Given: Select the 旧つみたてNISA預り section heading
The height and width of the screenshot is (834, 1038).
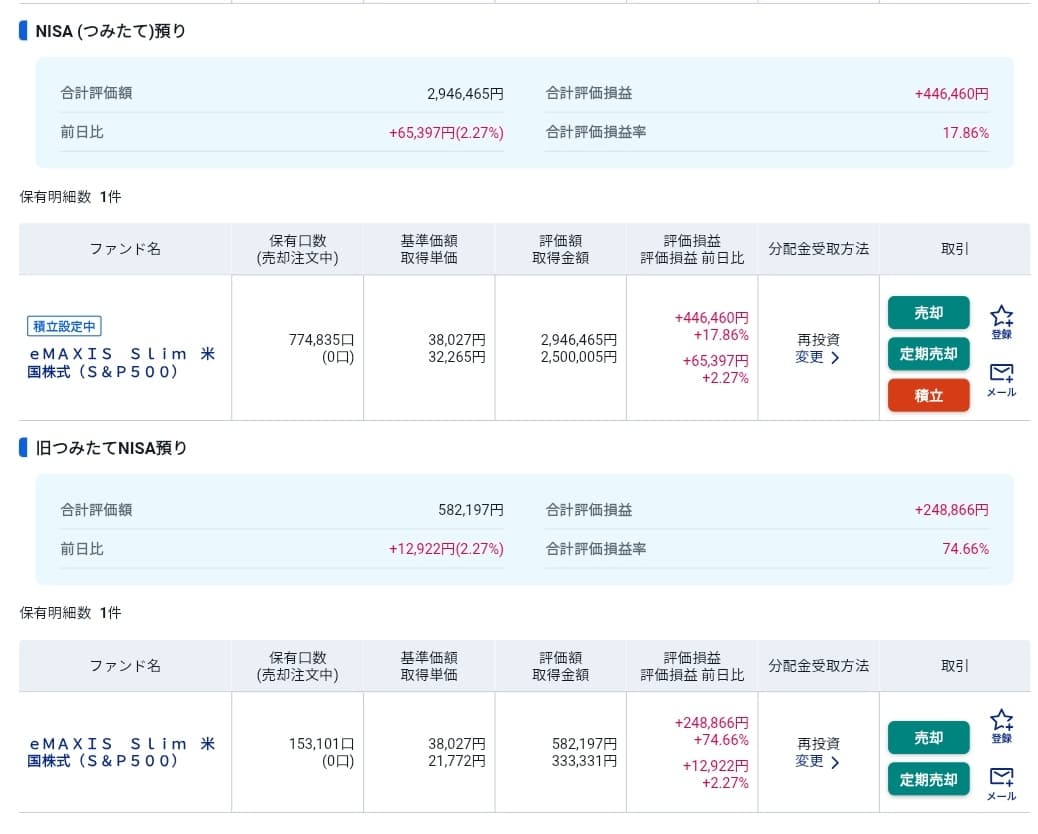Looking at the screenshot, I should coord(111,448).
